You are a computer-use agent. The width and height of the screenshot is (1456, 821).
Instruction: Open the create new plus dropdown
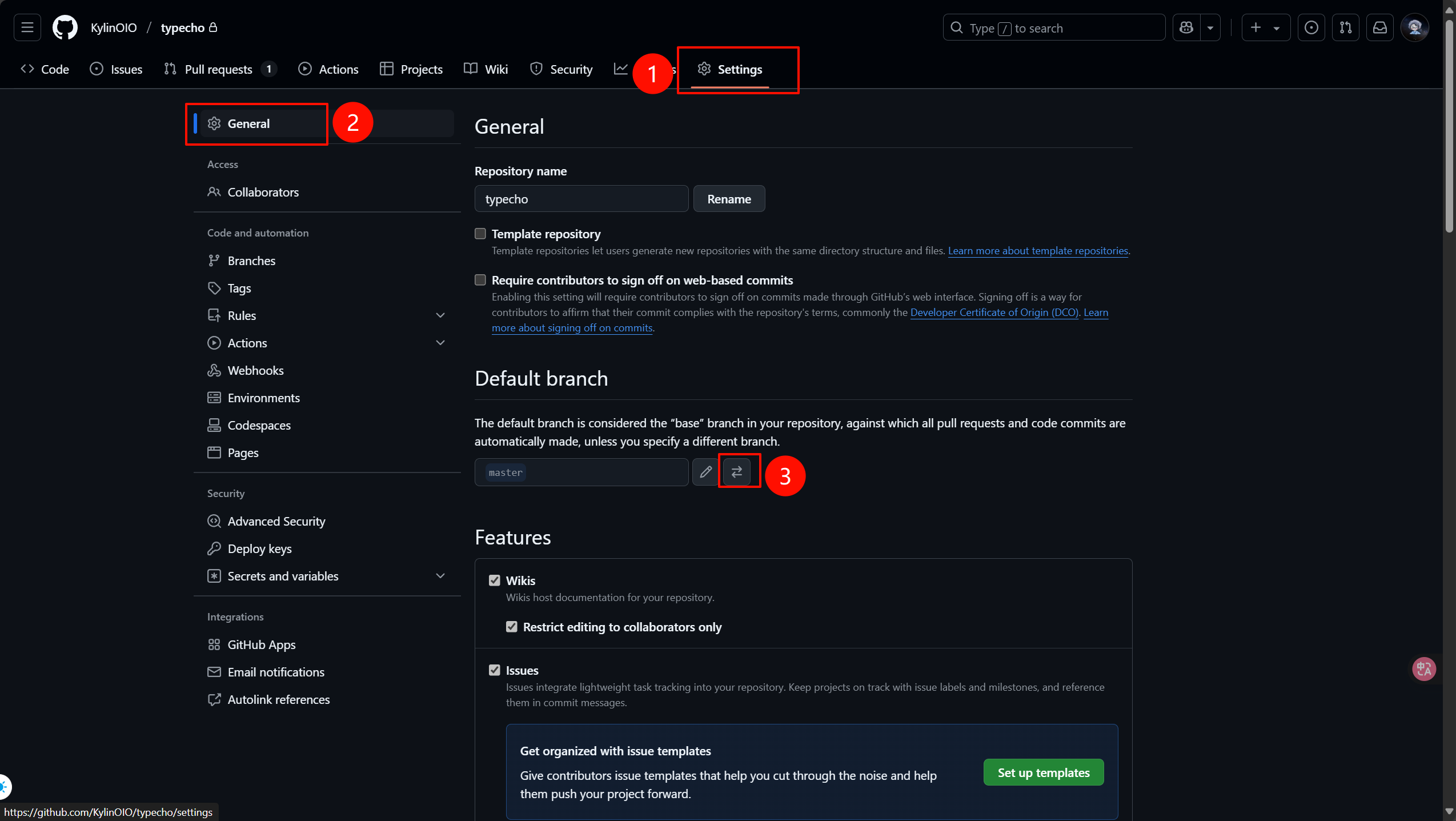1265,27
